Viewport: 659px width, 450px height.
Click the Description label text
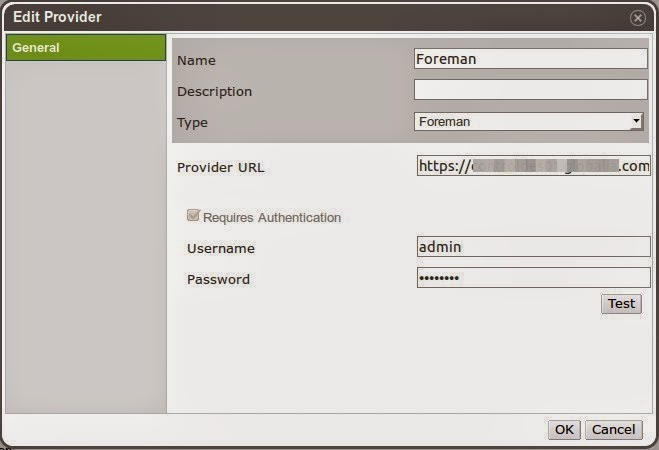click(x=214, y=91)
